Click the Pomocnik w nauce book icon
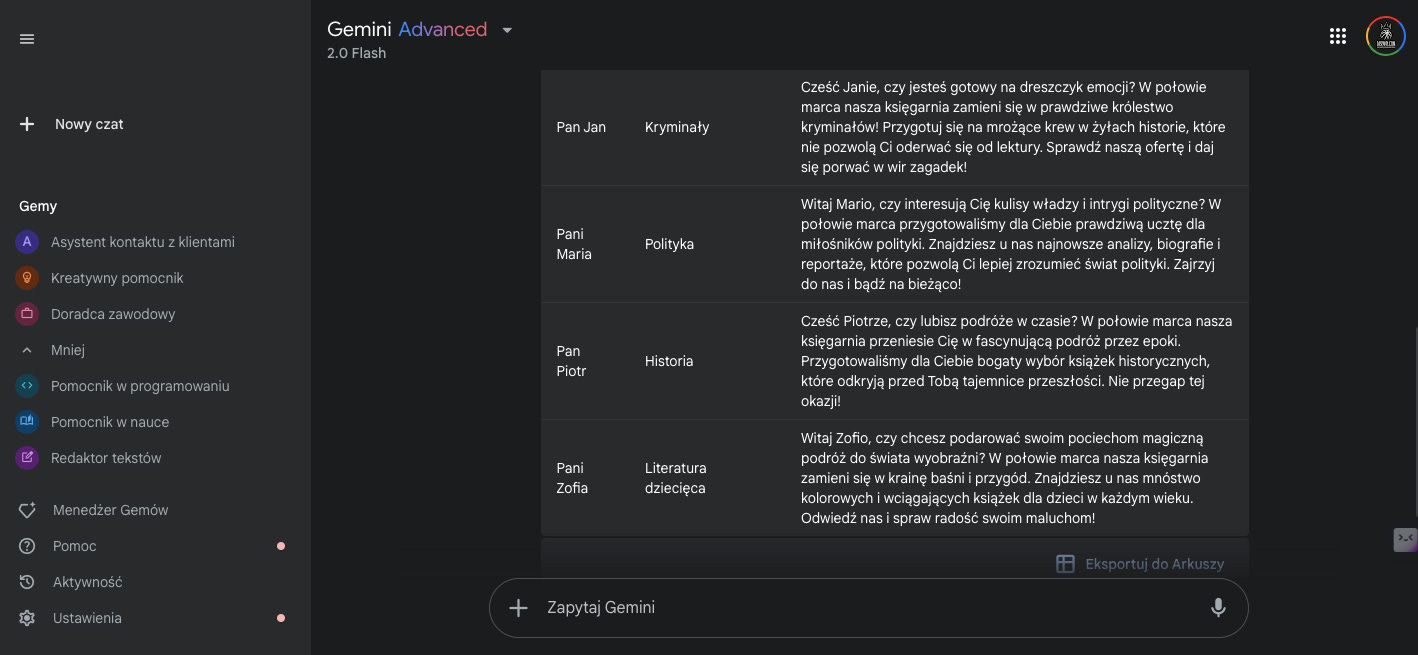Screen dimensions: 1418x655 [x=27, y=422]
